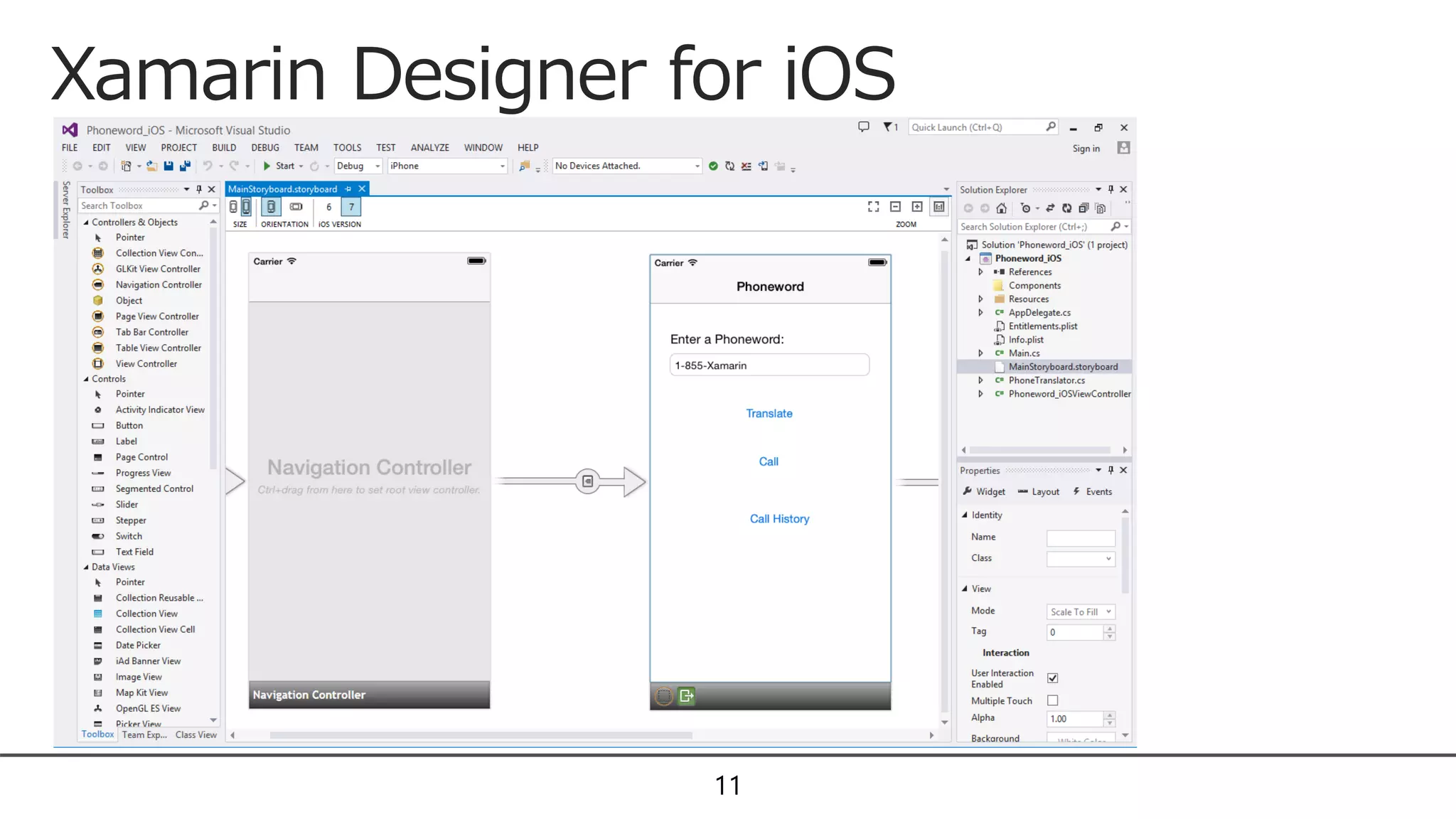The width and height of the screenshot is (1456, 819).
Task: Click the Quick Launch search field
Action: pyautogui.click(x=983, y=127)
